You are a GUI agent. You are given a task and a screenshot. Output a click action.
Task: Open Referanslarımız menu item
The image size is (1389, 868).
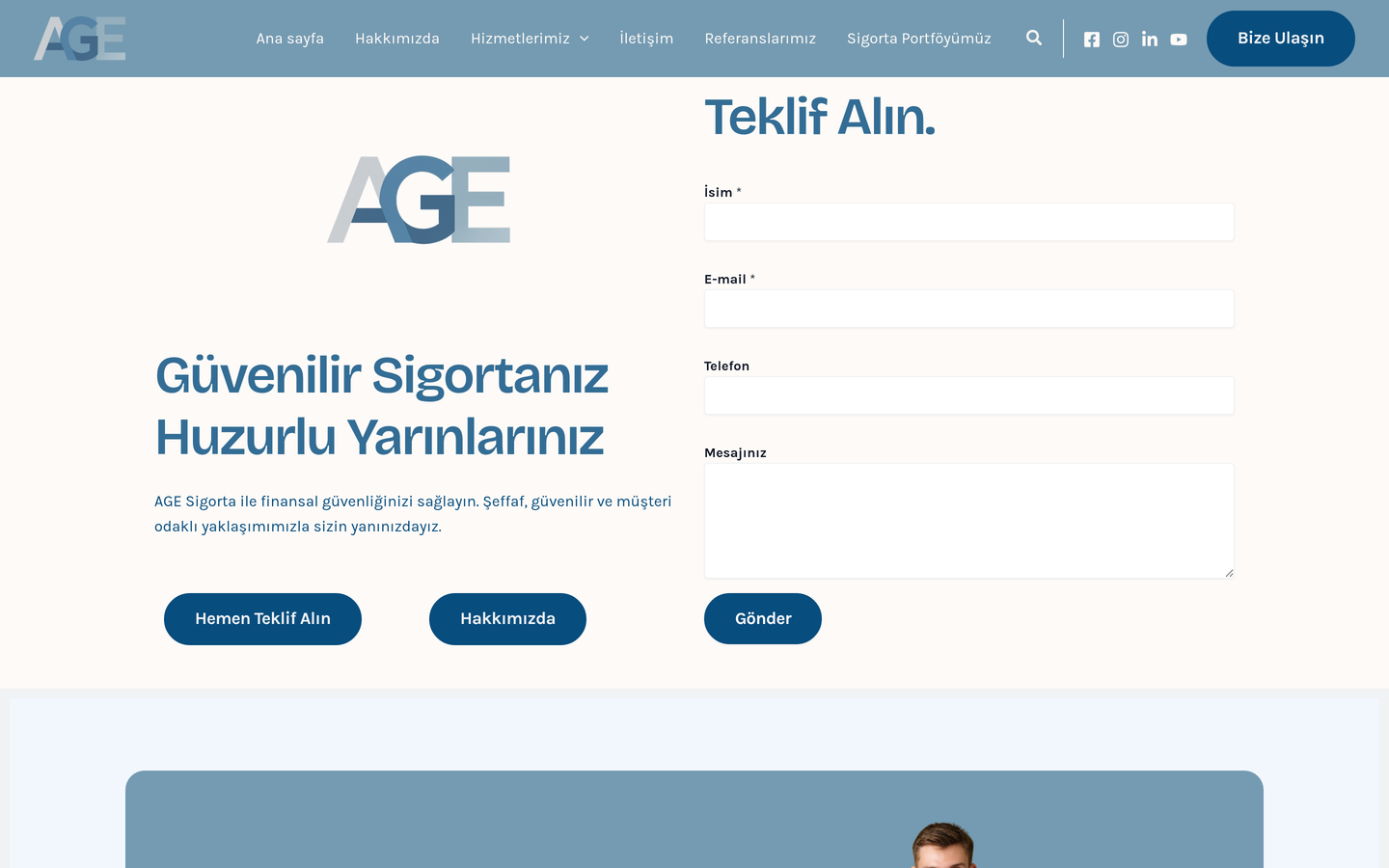pyautogui.click(x=760, y=39)
